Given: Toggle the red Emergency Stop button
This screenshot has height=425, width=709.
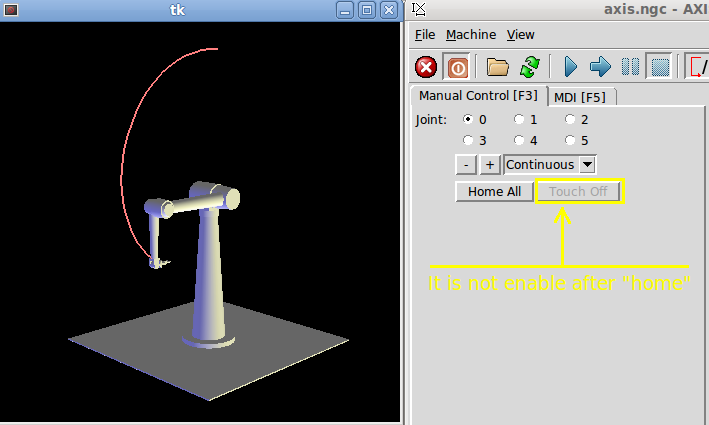Looking at the screenshot, I should 426,67.
